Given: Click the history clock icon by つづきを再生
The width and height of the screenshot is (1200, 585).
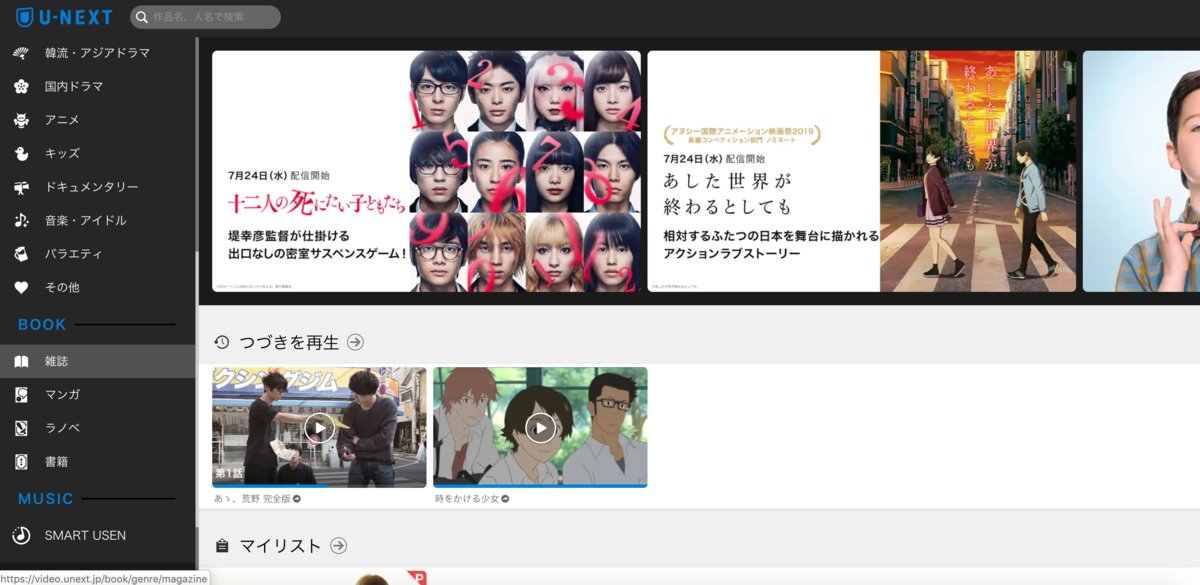Looking at the screenshot, I should (x=222, y=342).
